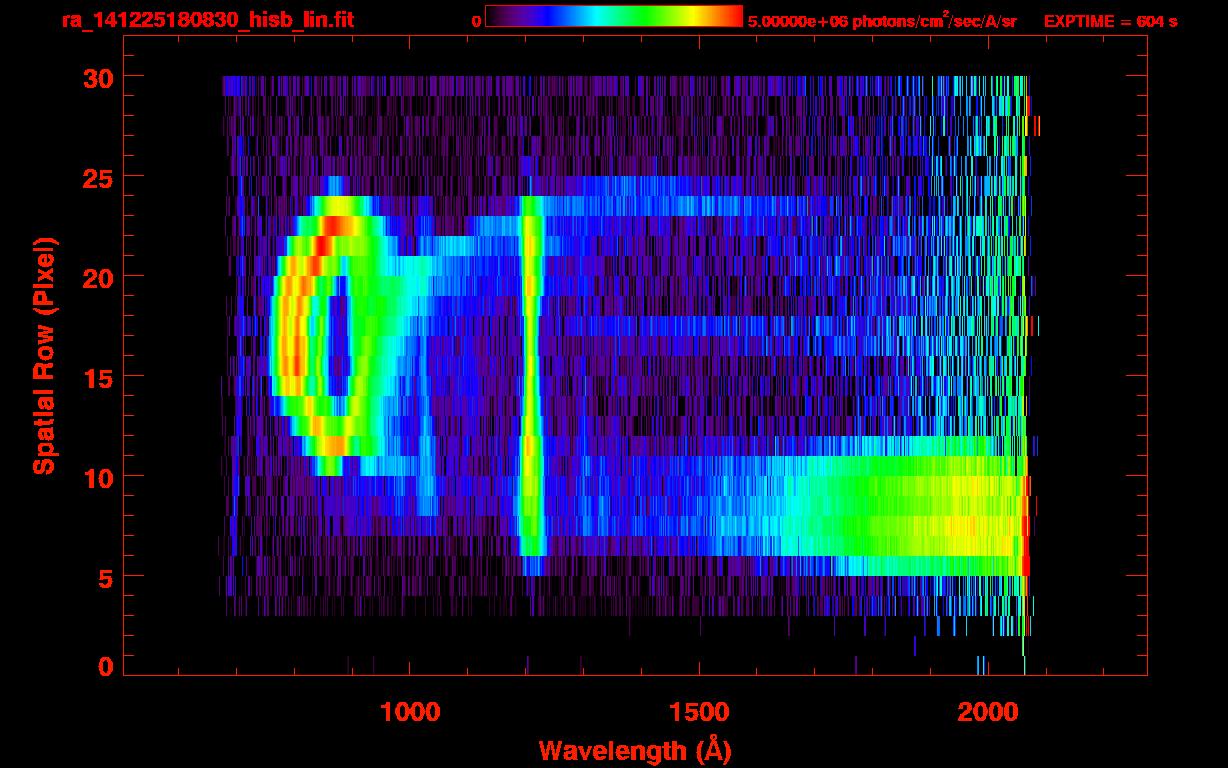
Task: Click the EXPTIME = 604 s text
Action: [x=1110, y=21]
